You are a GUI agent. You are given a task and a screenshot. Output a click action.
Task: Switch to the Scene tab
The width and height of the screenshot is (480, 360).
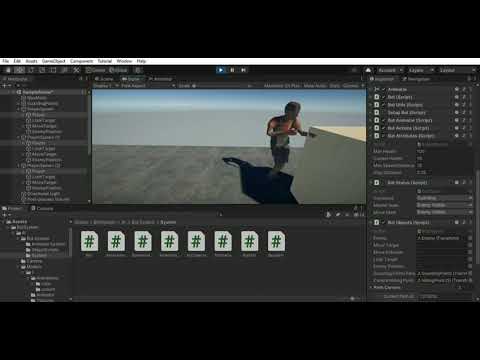pos(104,79)
